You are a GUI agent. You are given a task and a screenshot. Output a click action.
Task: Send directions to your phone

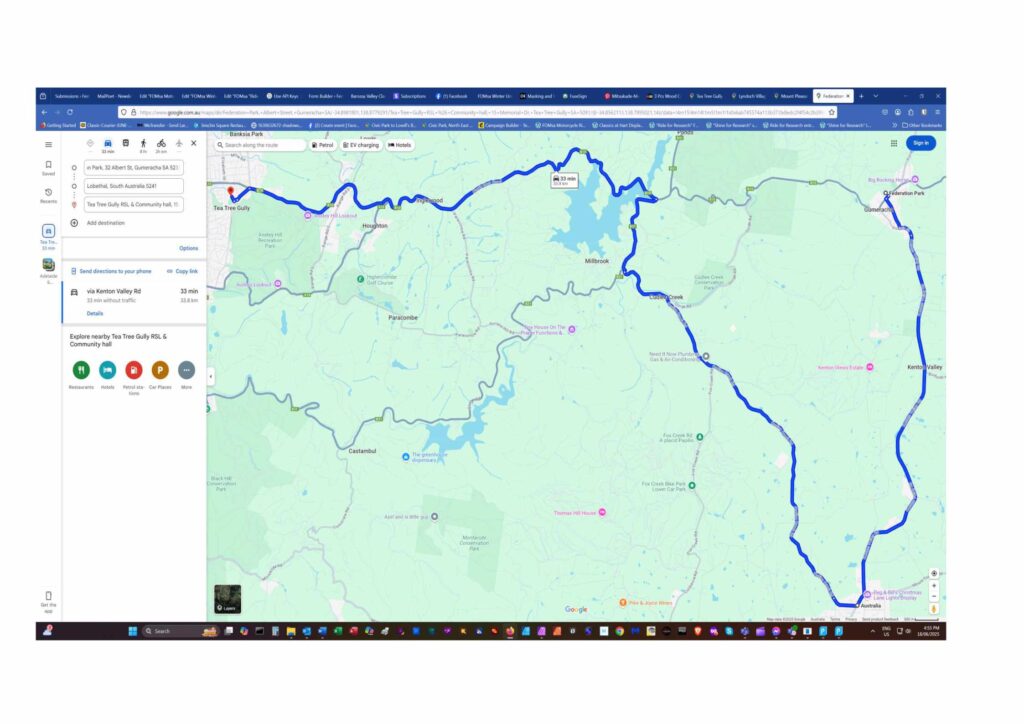click(111, 271)
